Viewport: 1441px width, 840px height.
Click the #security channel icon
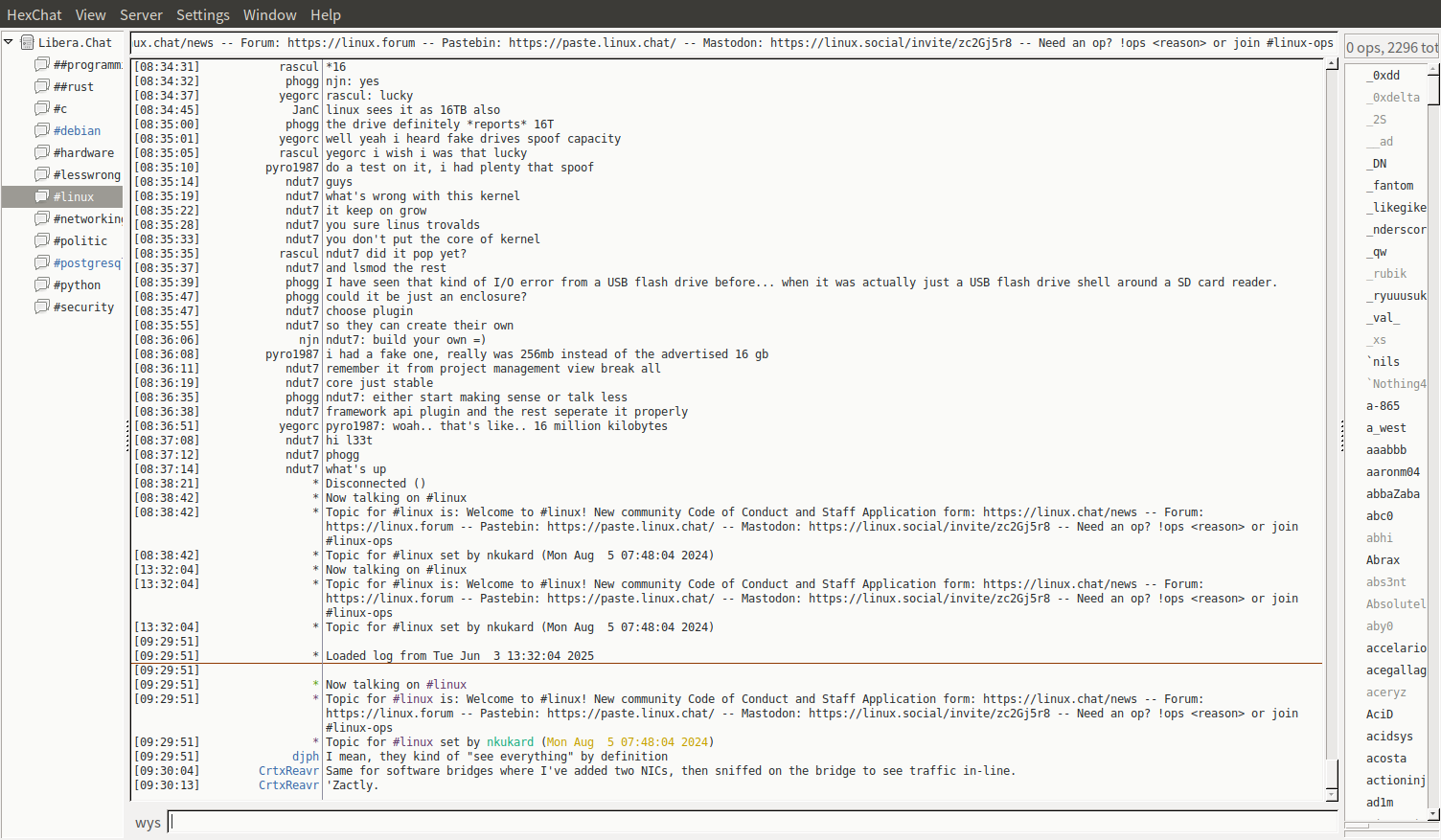point(42,306)
